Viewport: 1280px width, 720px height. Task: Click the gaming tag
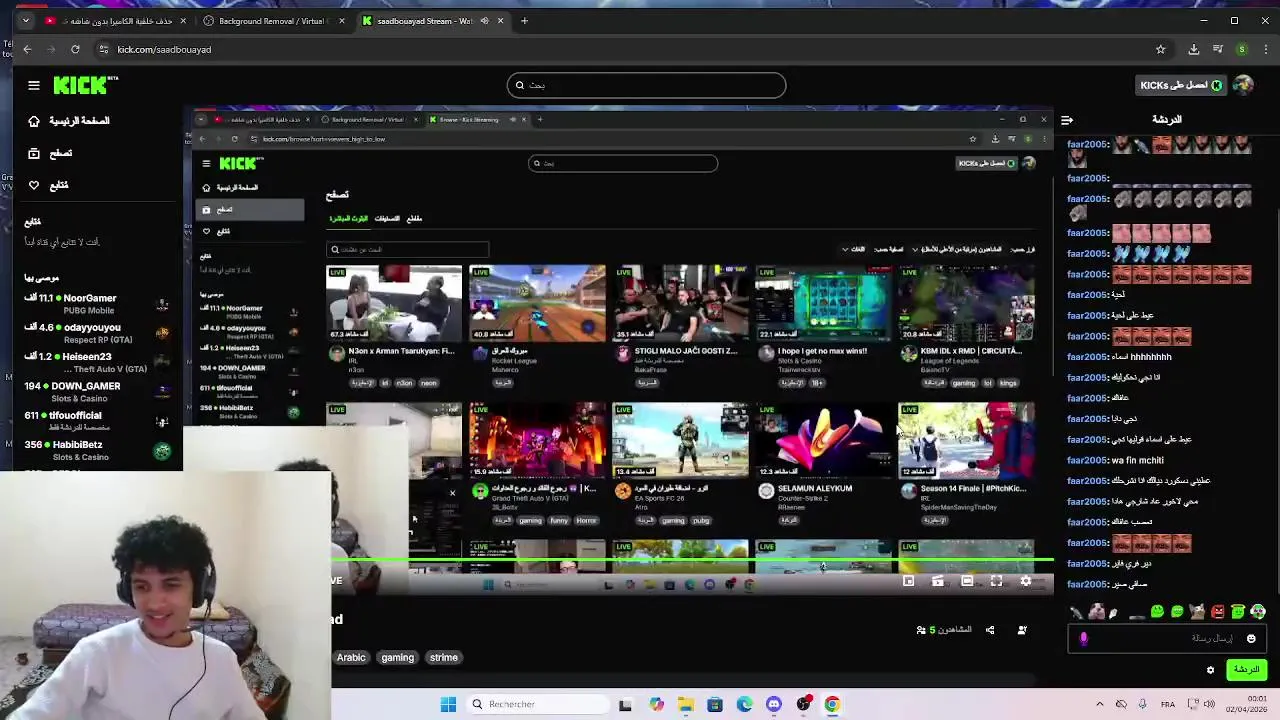pos(397,658)
